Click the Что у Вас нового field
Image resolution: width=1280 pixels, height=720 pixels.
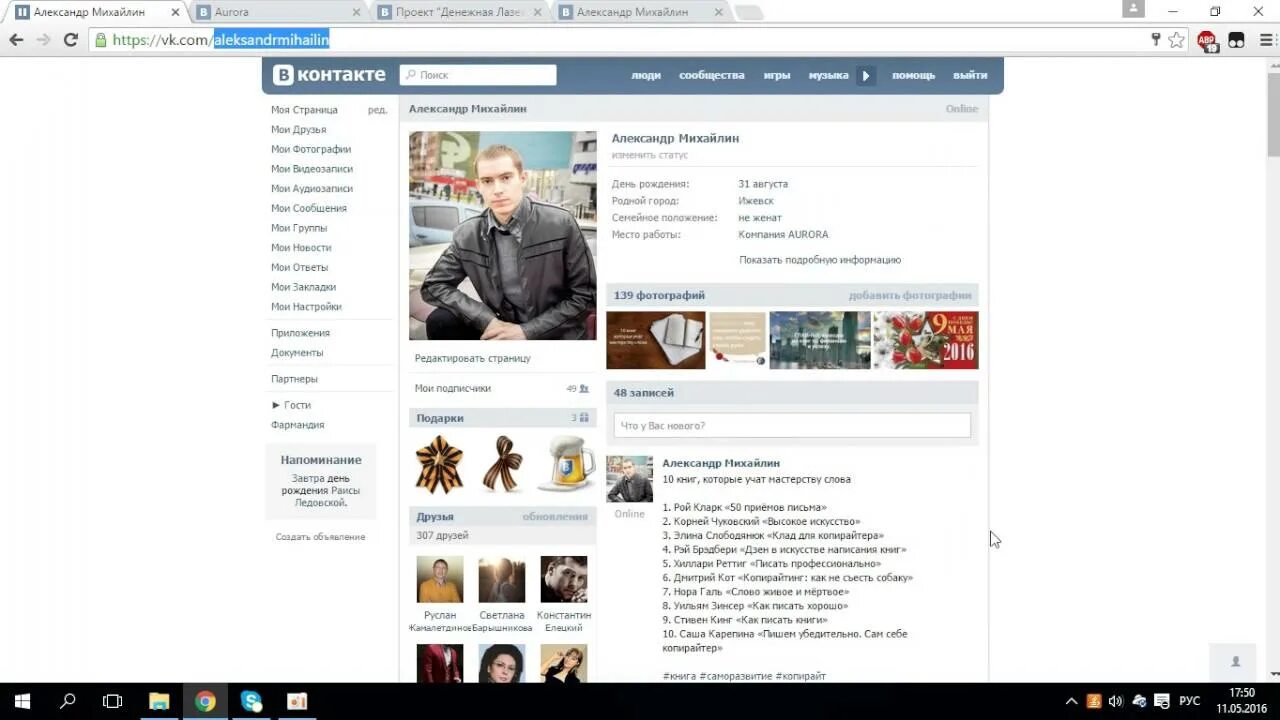tap(792, 425)
